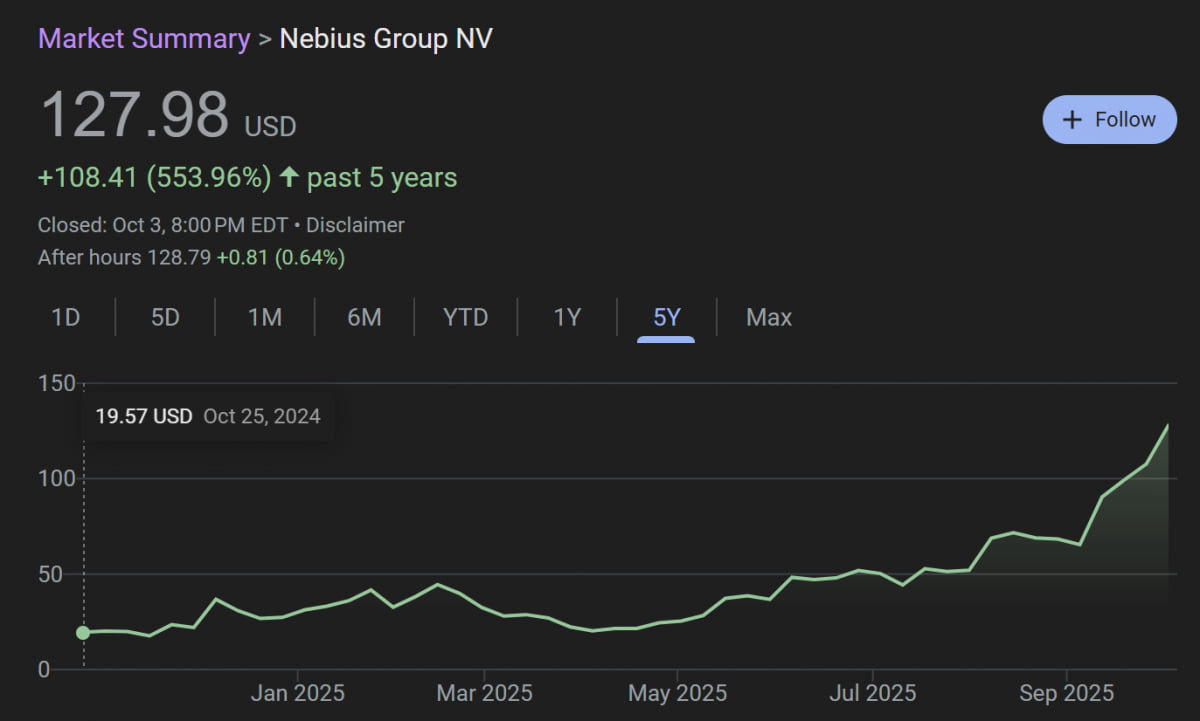Select the 5D time range tab
The image size is (1200, 721).
point(165,318)
